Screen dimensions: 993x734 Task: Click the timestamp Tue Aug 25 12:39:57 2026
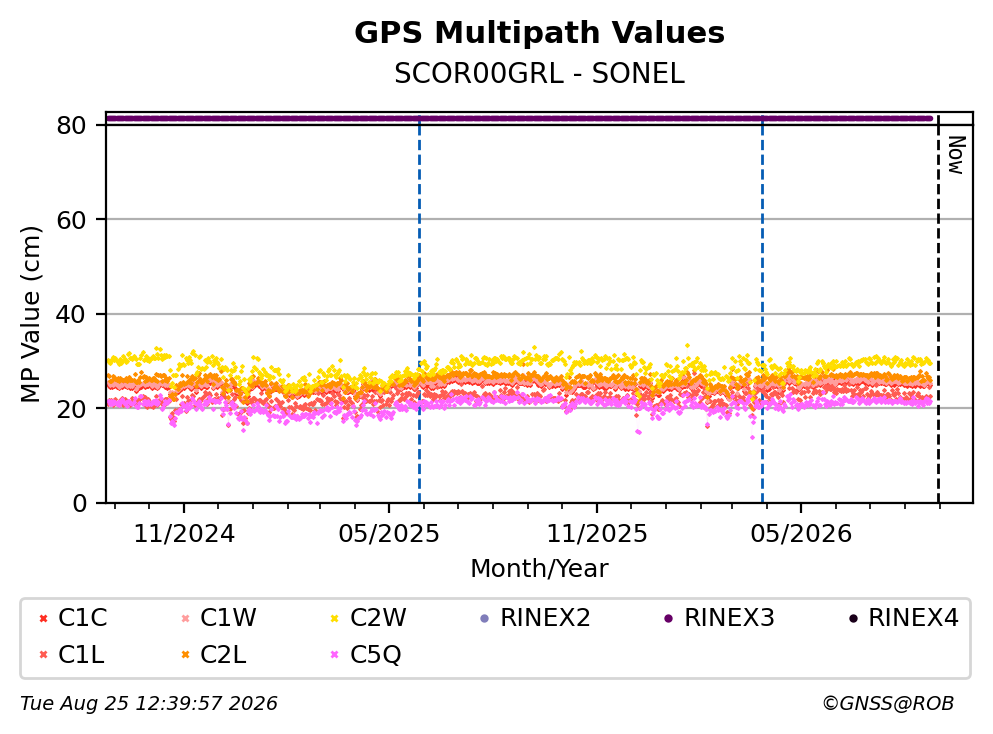[149, 704]
